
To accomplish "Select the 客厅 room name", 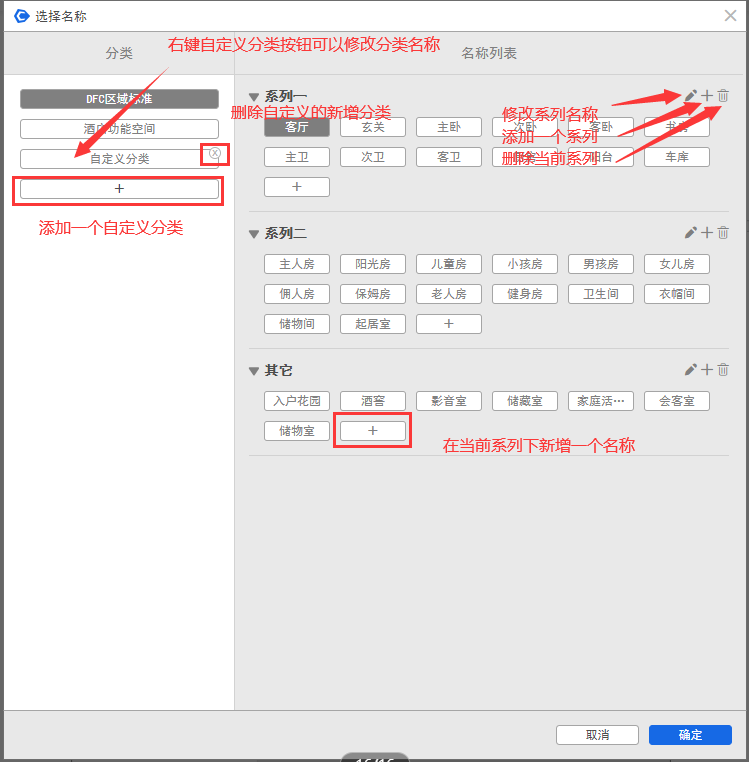I will point(296,127).
